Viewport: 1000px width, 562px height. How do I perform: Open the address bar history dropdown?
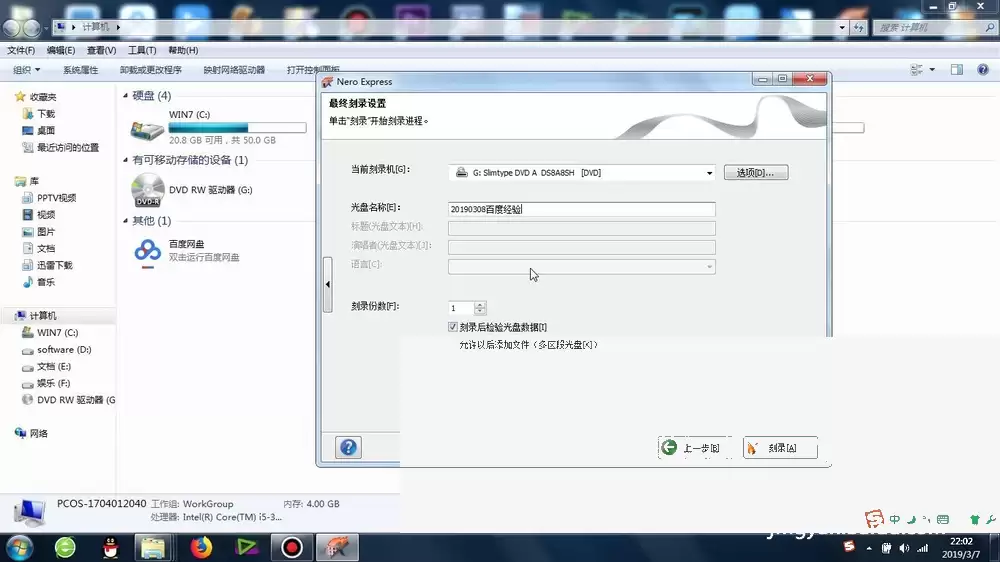point(842,27)
